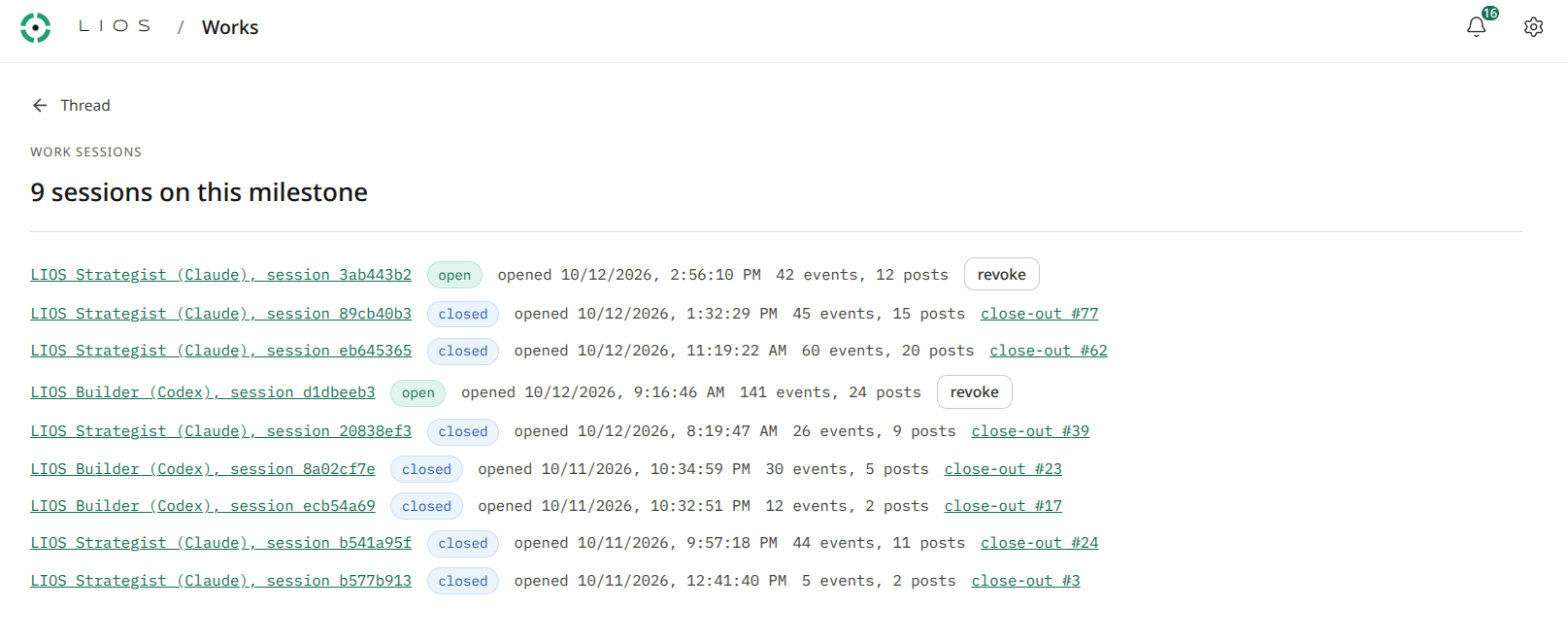Open close-out #62 link
This screenshot has width=1568, height=642.
[x=1049, y=351]
